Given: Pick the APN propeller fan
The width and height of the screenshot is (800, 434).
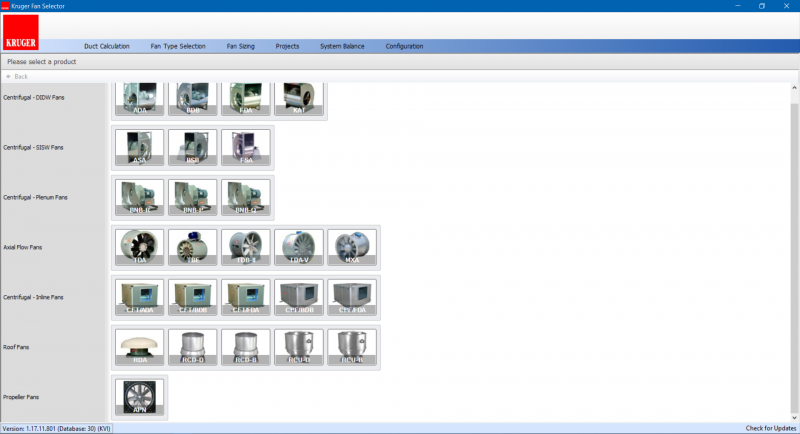Looking at the screenshot, I should coord(139,397).
